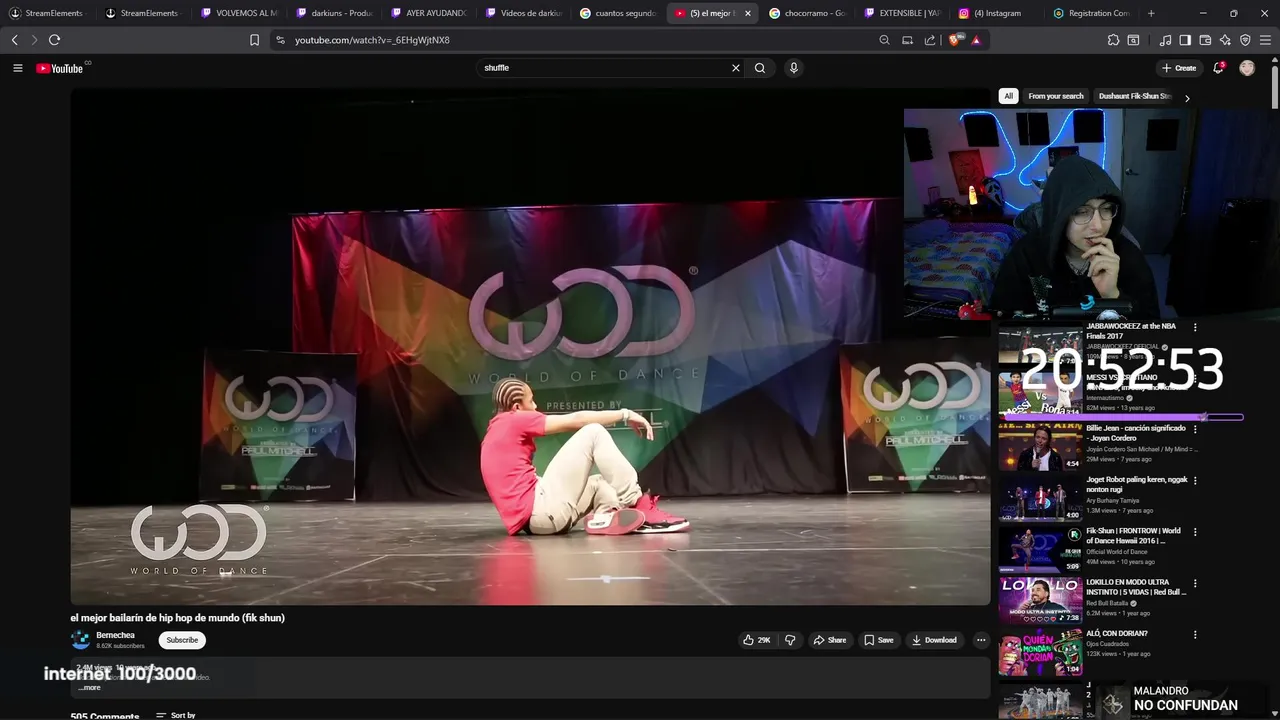1280x720 pixels.
Task: Dislike the video
Action: (x=790, y=640)
